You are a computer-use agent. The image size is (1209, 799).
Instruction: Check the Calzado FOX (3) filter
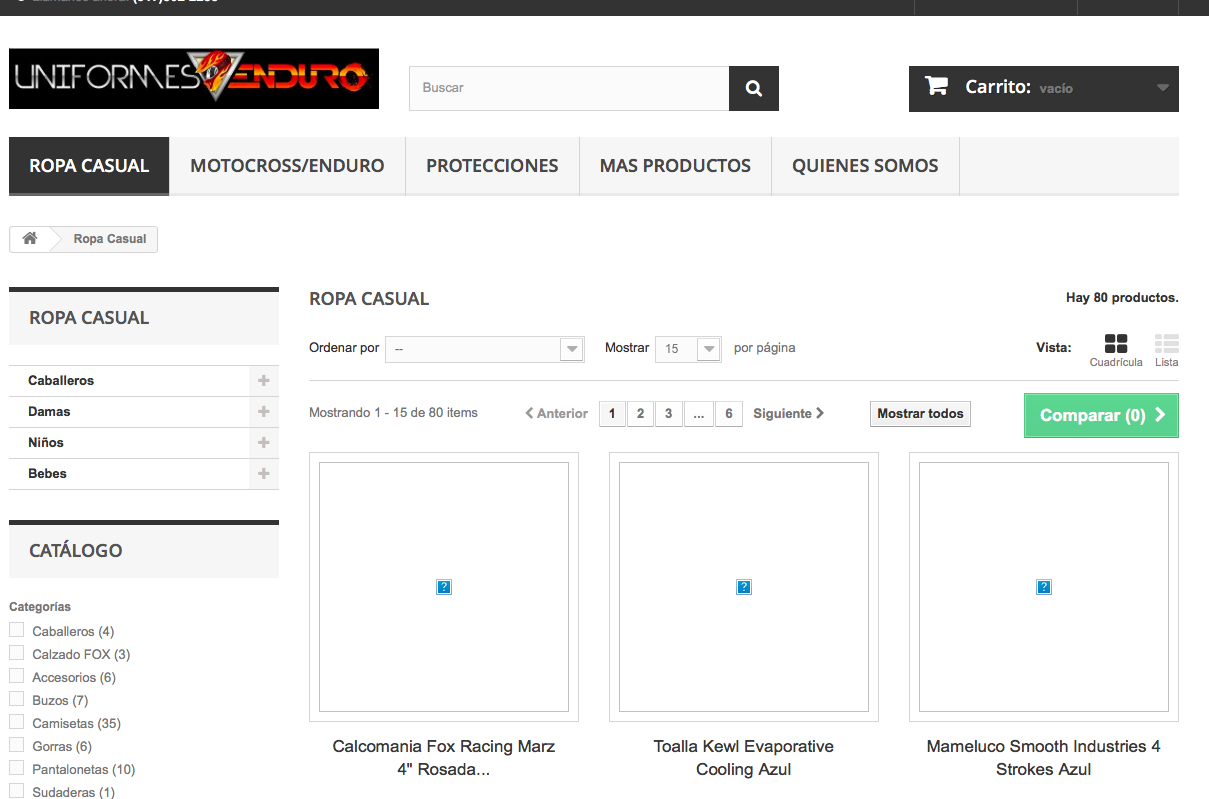point(16,653)
